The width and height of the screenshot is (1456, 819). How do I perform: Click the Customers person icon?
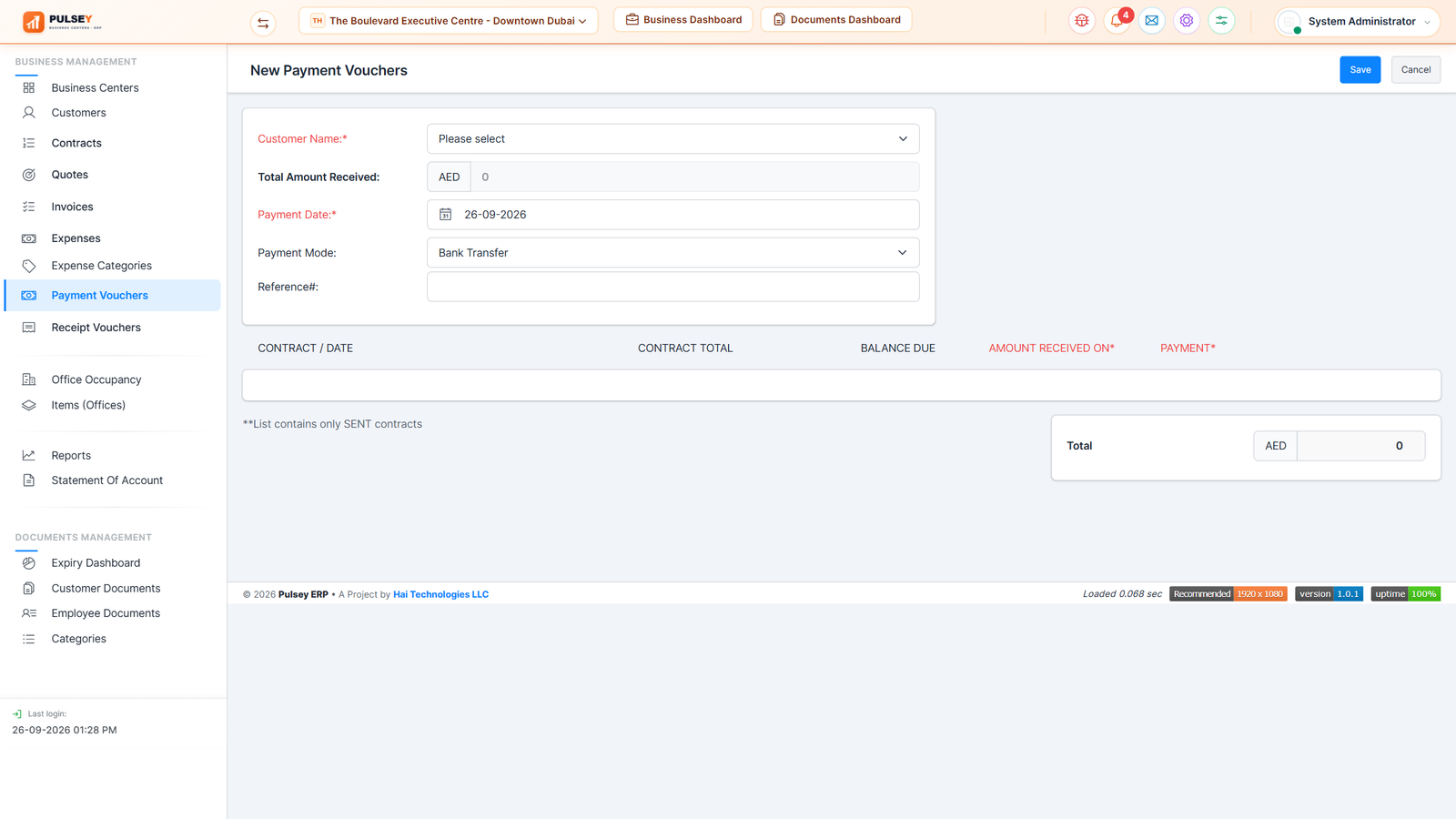29,113
